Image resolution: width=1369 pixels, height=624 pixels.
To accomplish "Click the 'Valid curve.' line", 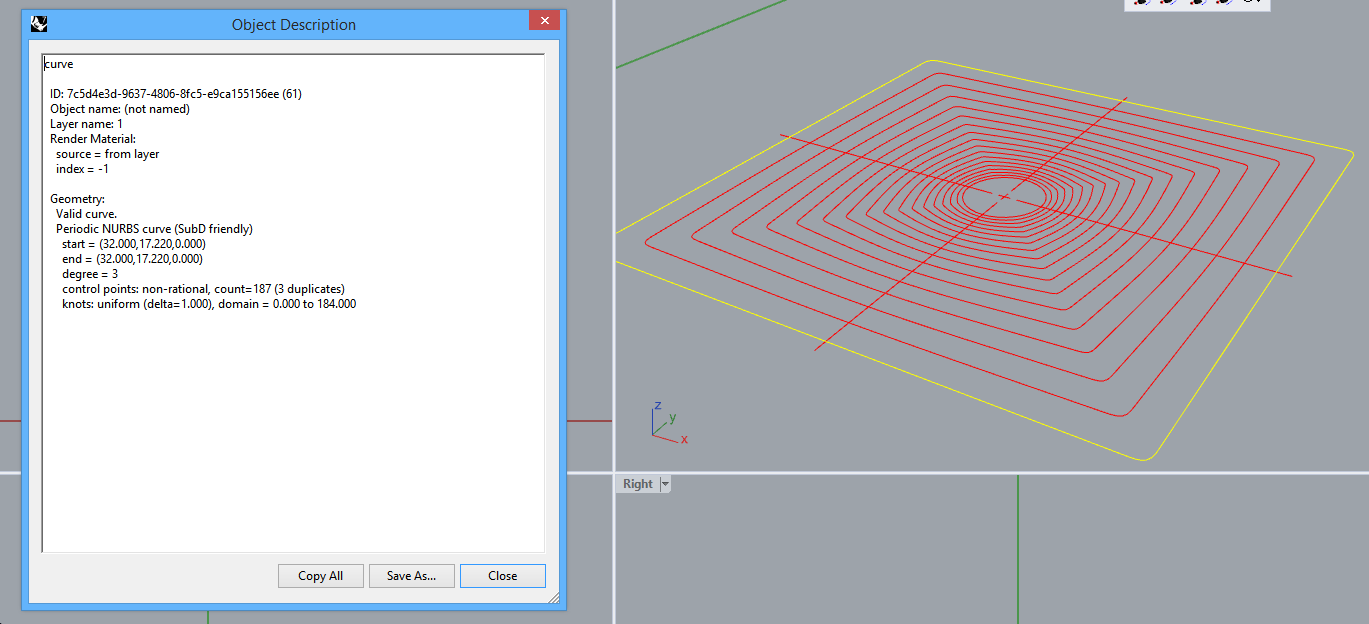I will [x=86, y=214].
